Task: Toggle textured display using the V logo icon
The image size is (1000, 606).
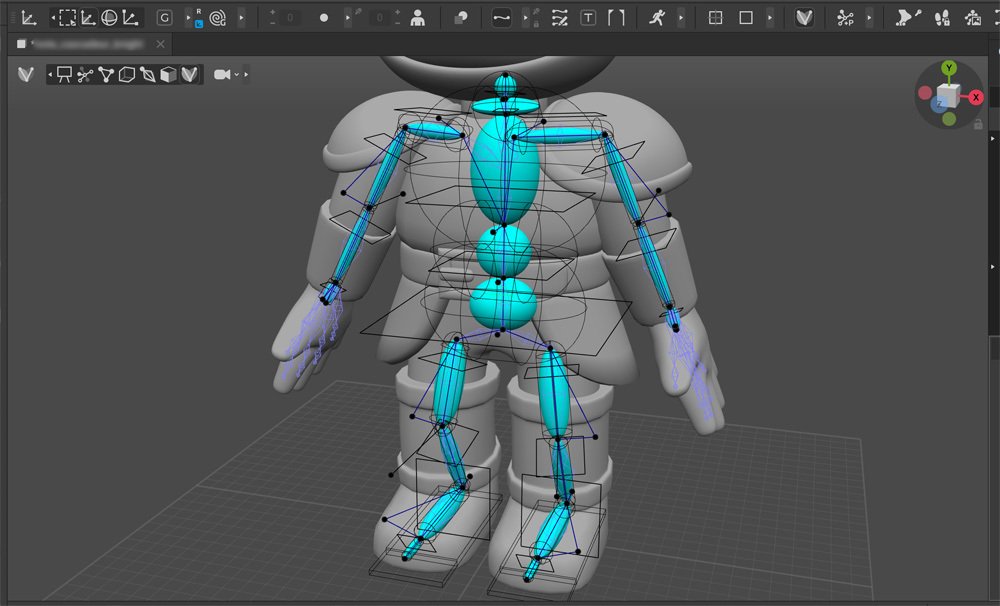Action: pos(190,74)
